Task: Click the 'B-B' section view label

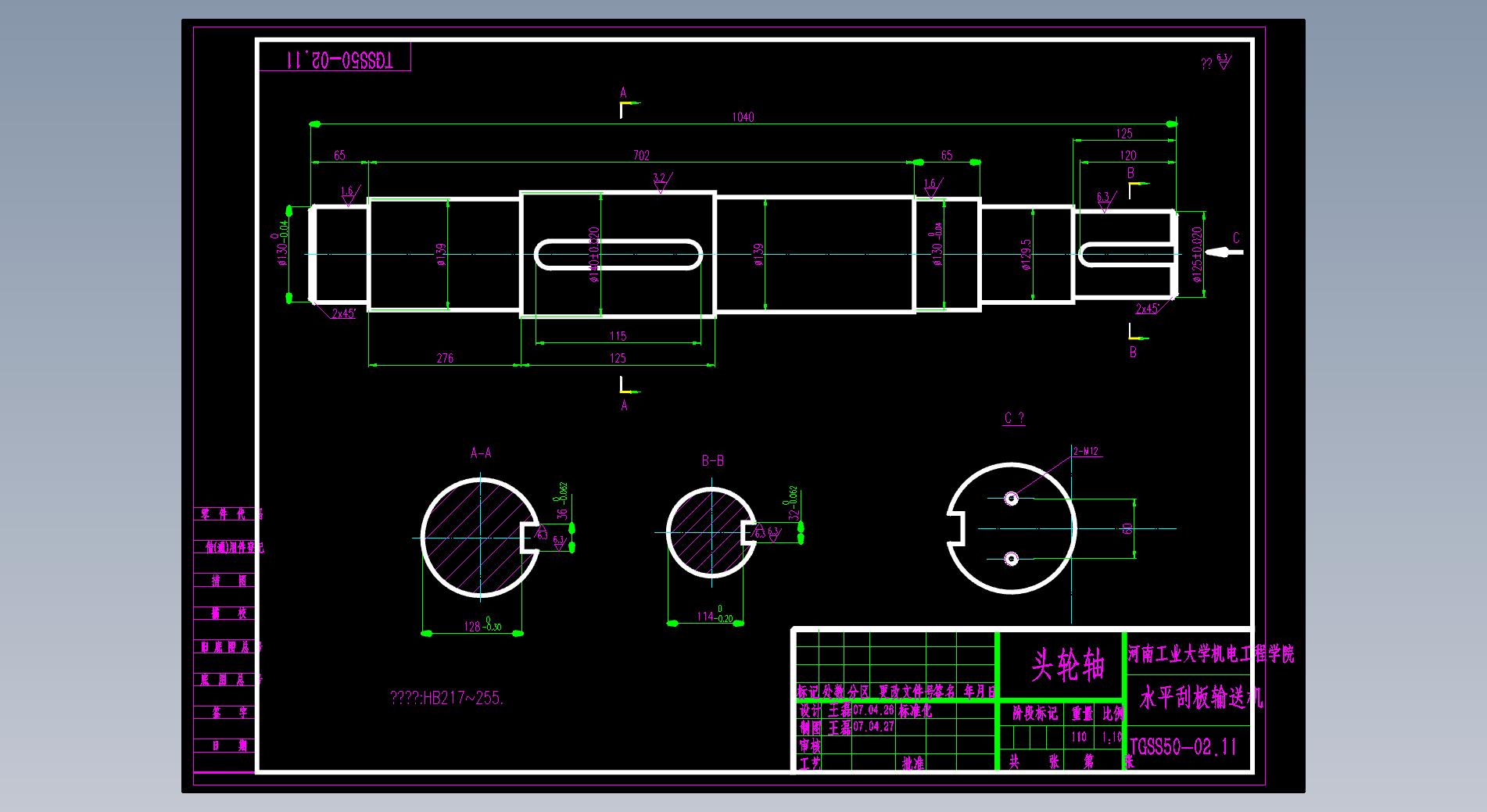Action: (712, 460)
